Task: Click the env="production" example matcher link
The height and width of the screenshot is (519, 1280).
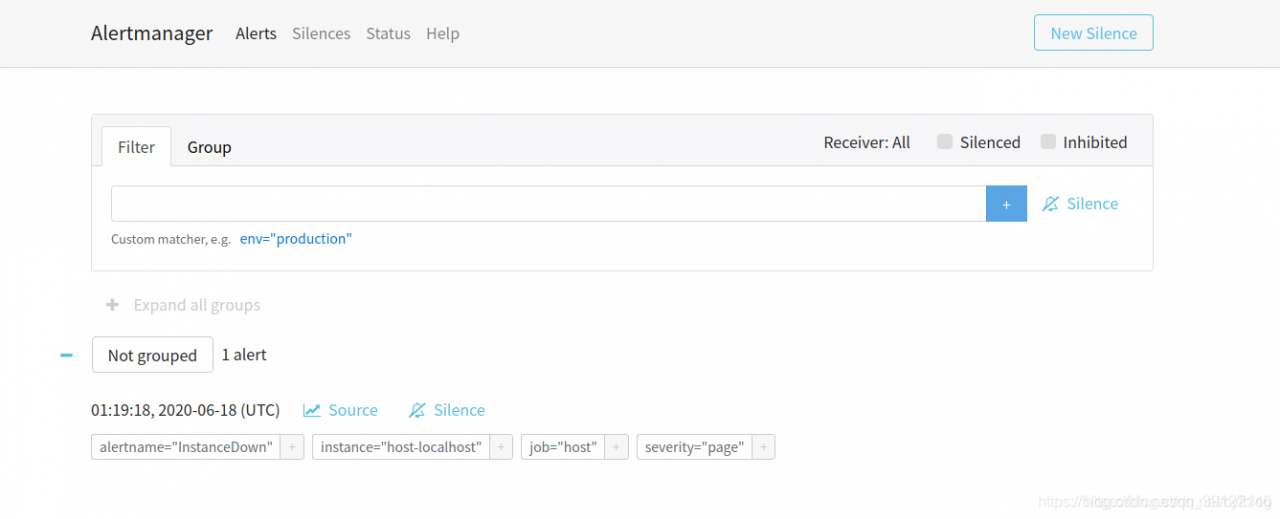Action: pos(296,239)
